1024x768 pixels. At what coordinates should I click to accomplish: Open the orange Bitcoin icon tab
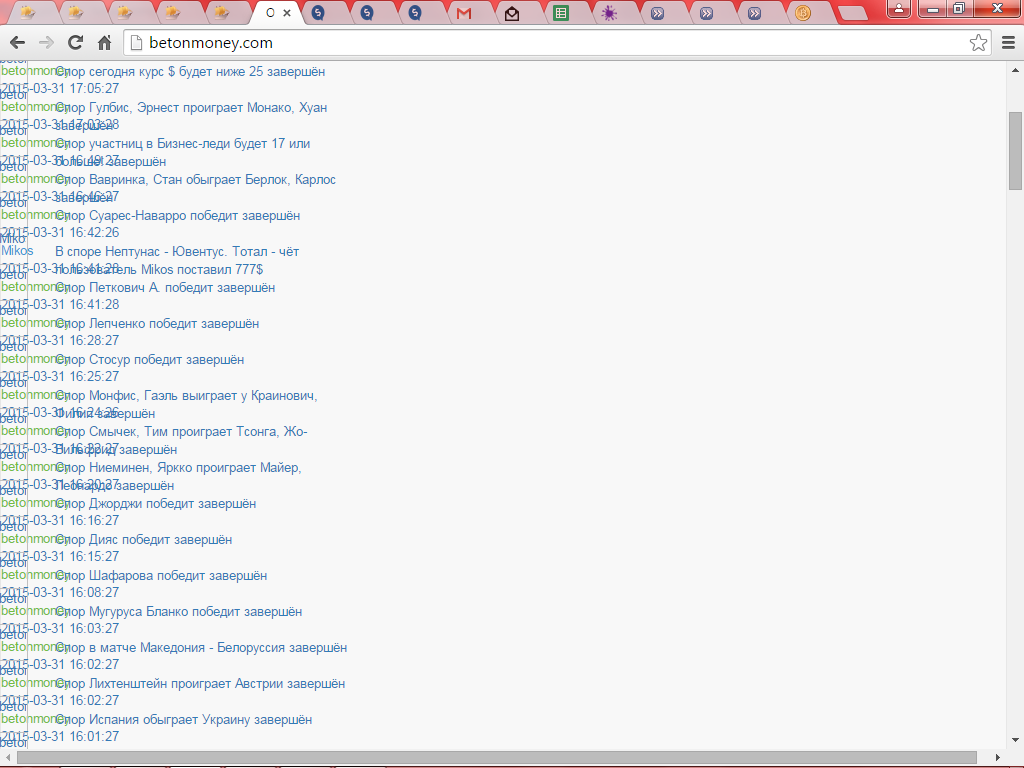pyautogui.click(x=803, y=13)
